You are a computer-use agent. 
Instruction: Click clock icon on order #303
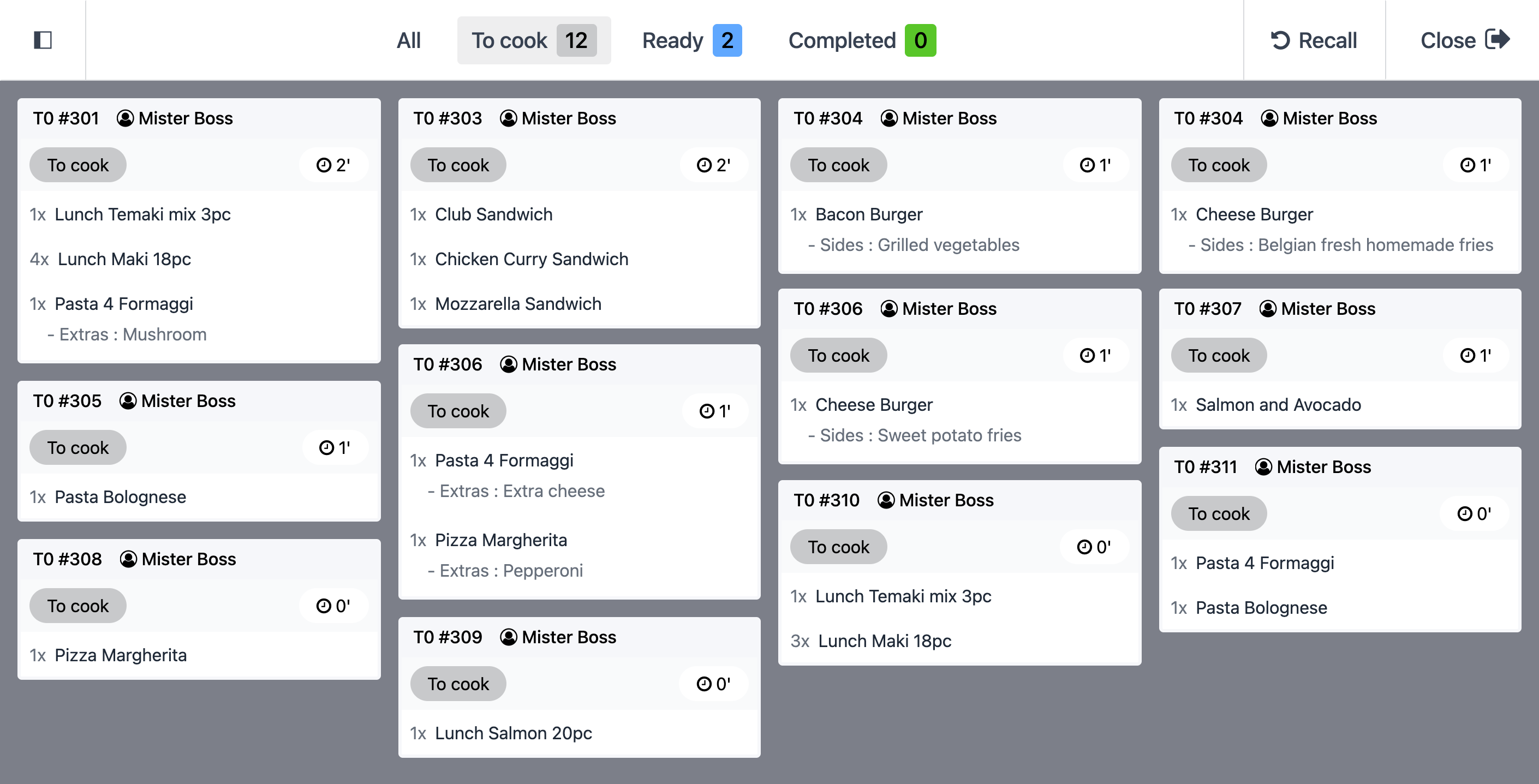704,165
